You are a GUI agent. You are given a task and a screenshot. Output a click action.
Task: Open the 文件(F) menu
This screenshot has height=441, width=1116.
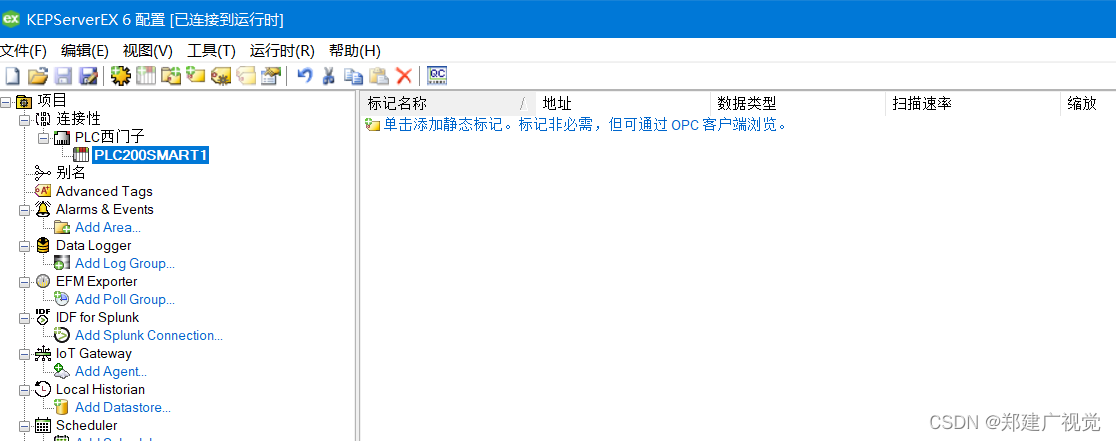23,51
